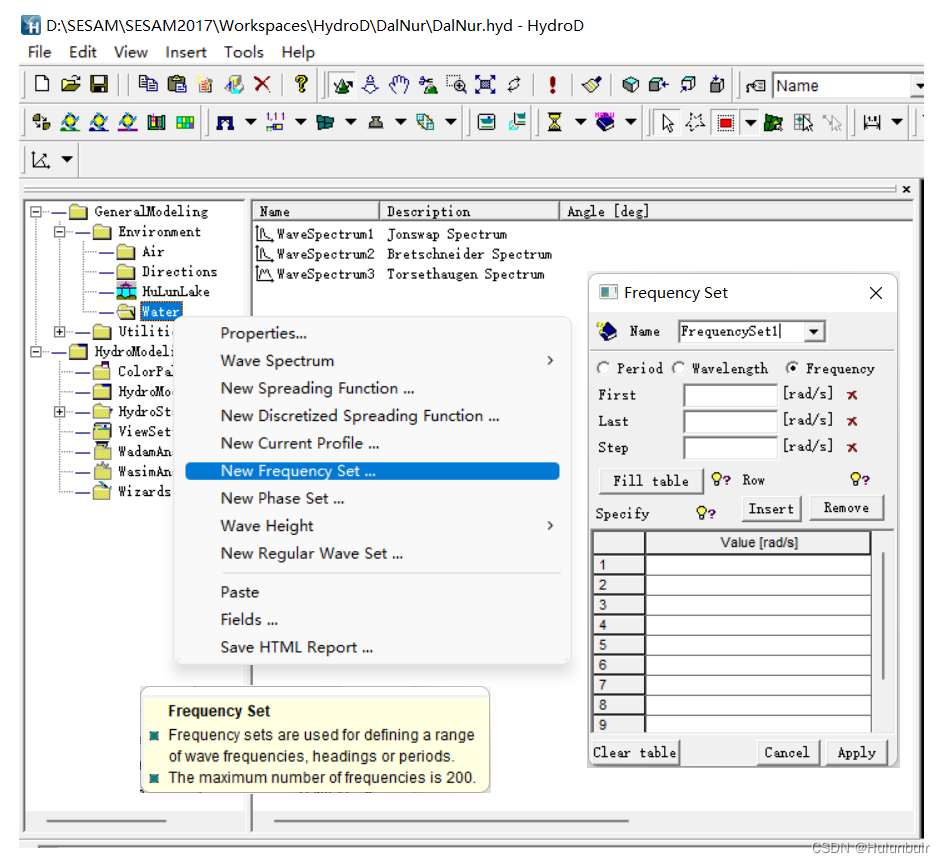Click the Save floppy disk icon

tap(99, 84)
